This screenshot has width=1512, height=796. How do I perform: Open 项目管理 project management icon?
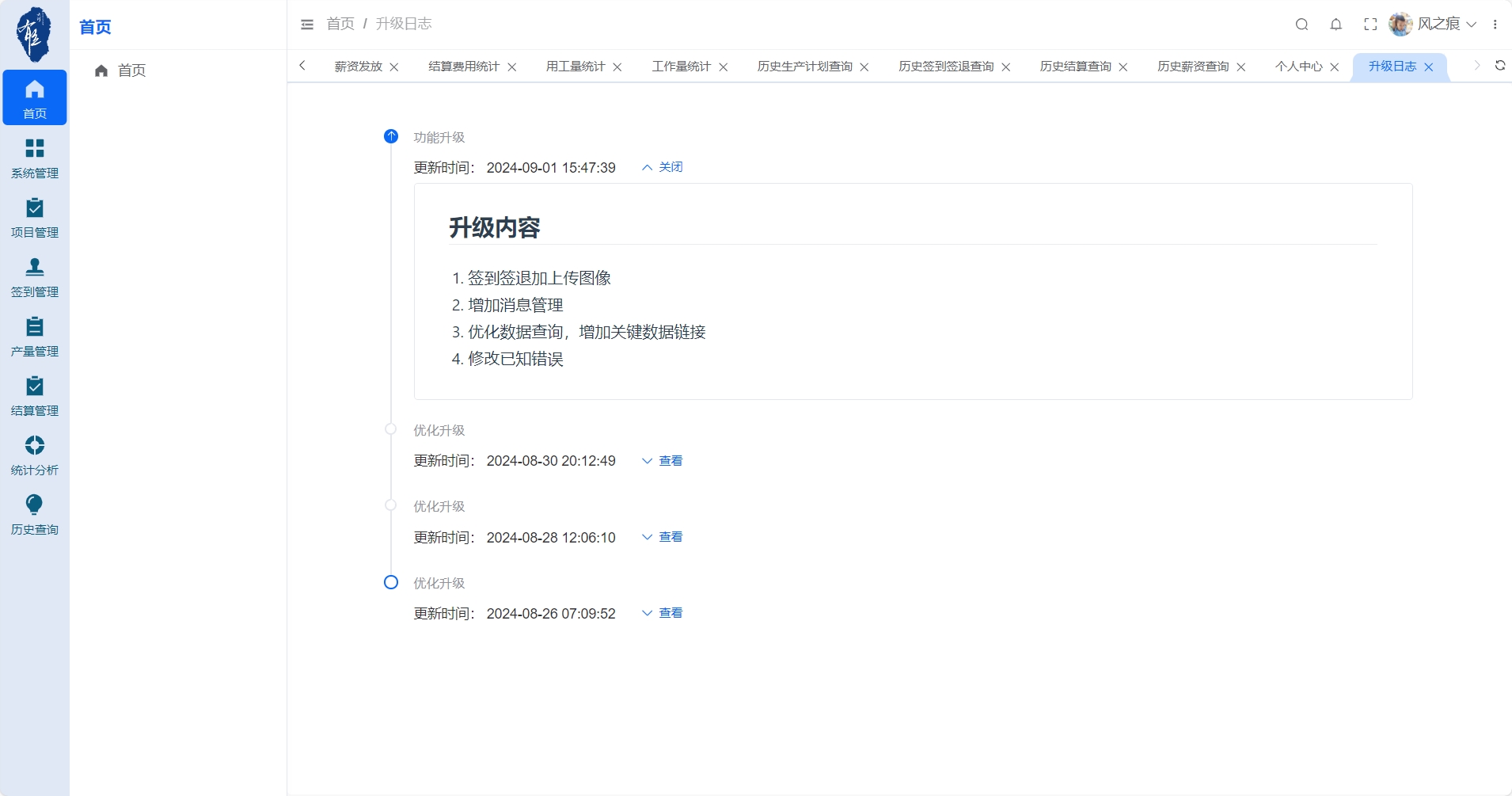point(35,218)
